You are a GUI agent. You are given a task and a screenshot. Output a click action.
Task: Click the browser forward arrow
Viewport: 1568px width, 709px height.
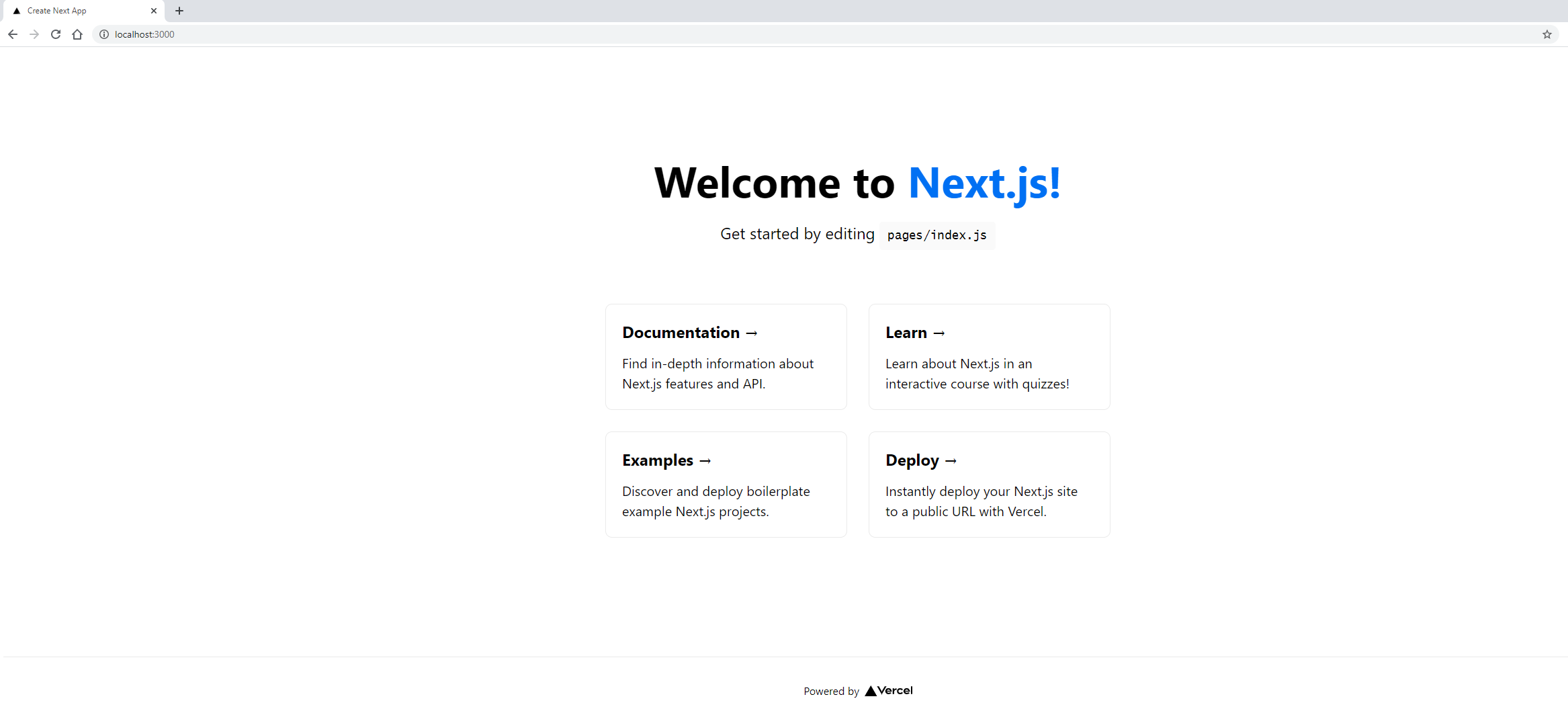coord(34,34)
